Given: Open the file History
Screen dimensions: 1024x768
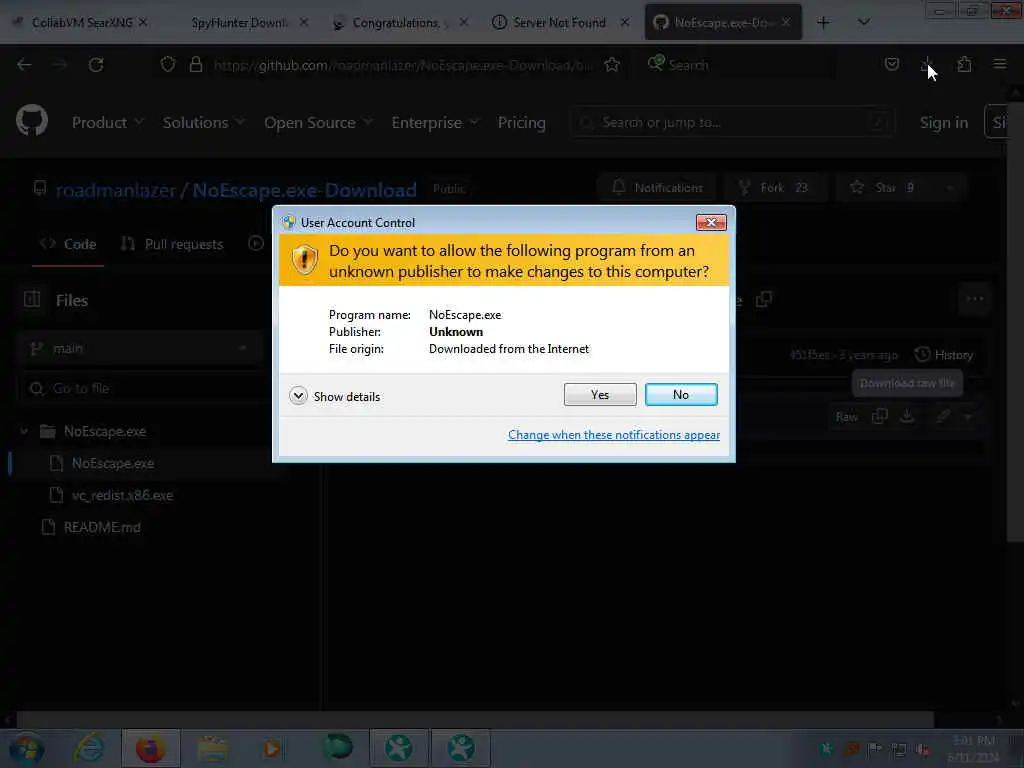Looking at the screenshot, I should [x=944, y=355].
